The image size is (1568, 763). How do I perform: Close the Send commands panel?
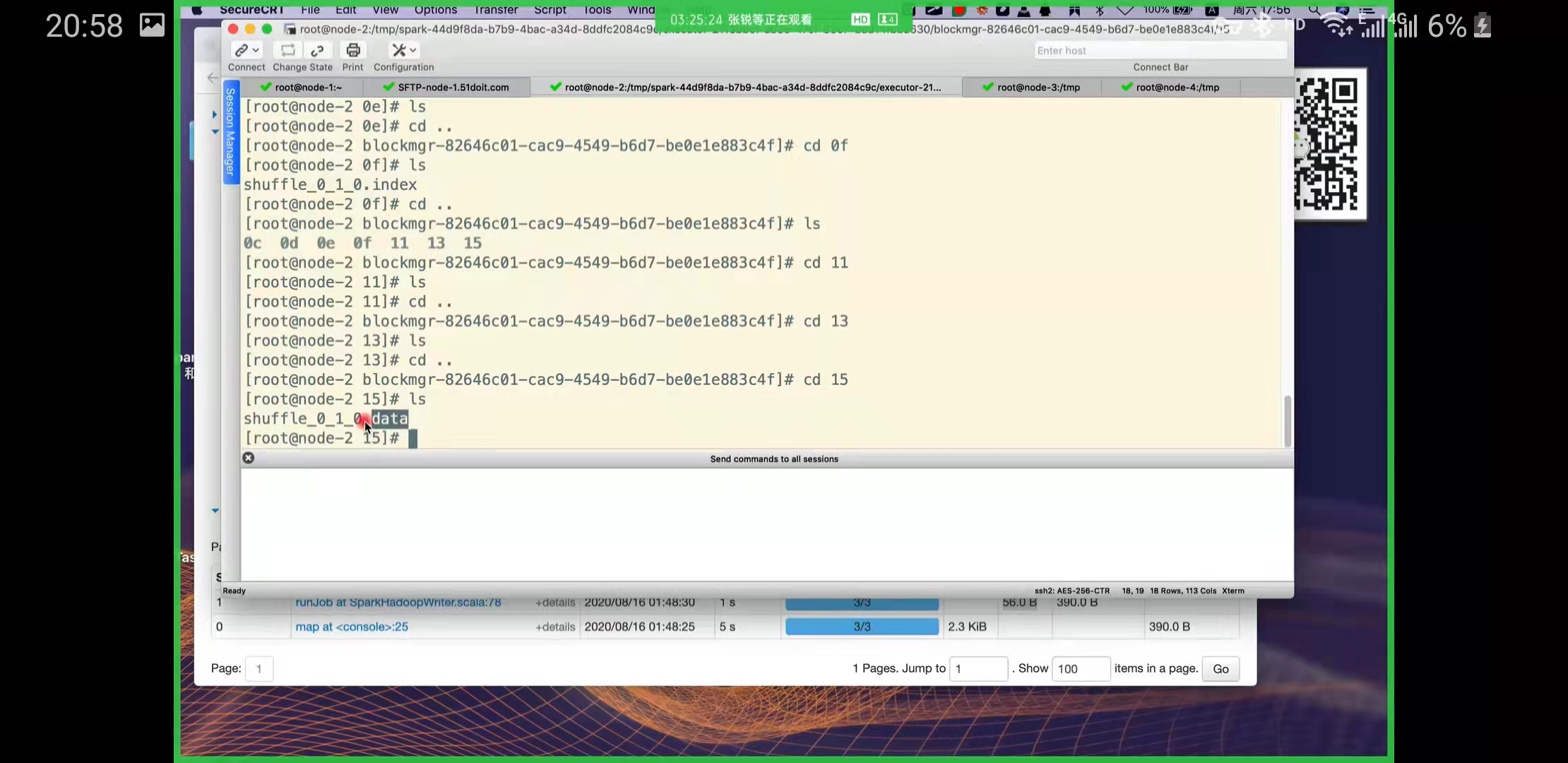[x=249, y=458]
